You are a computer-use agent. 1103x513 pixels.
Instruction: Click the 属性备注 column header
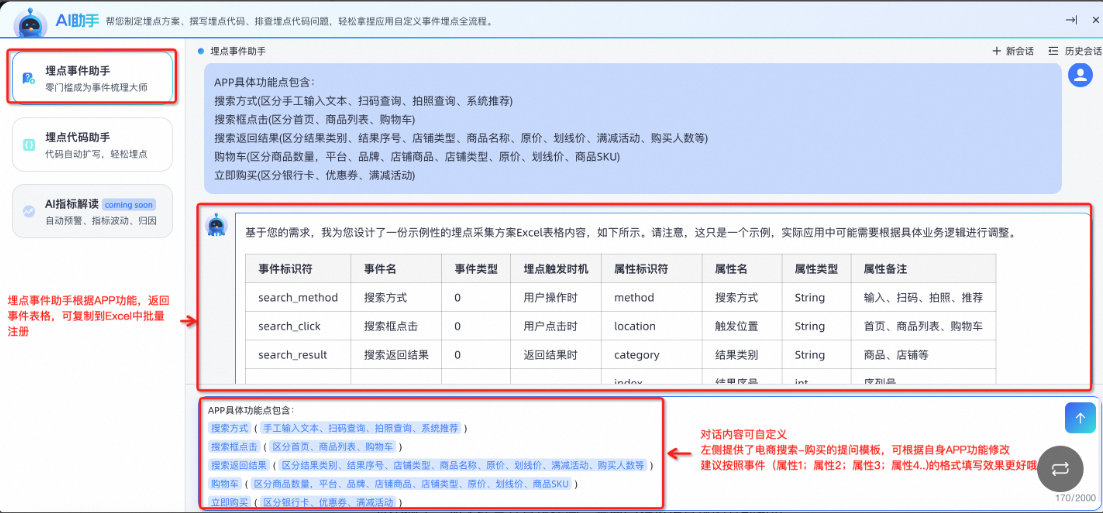pyautogui.click(x=924, y=269)
